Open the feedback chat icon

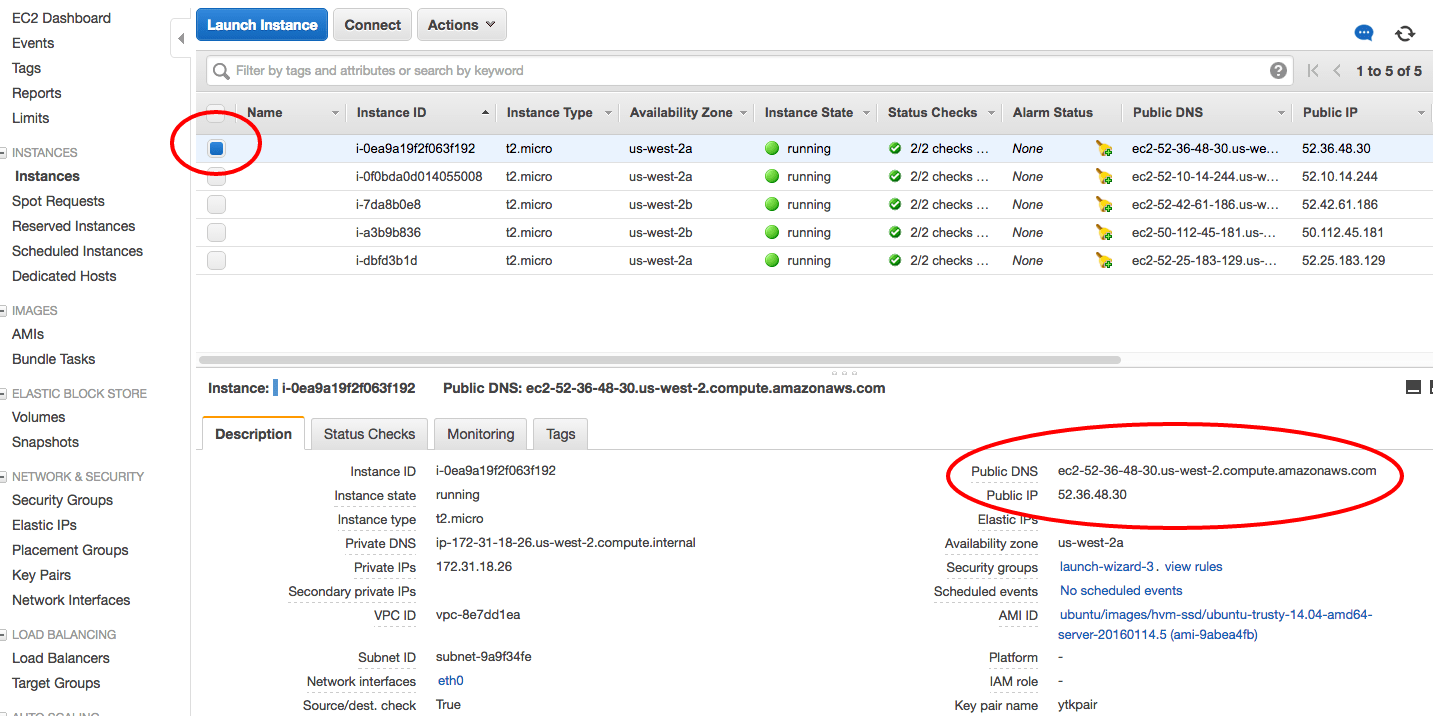click(1363, 33)
